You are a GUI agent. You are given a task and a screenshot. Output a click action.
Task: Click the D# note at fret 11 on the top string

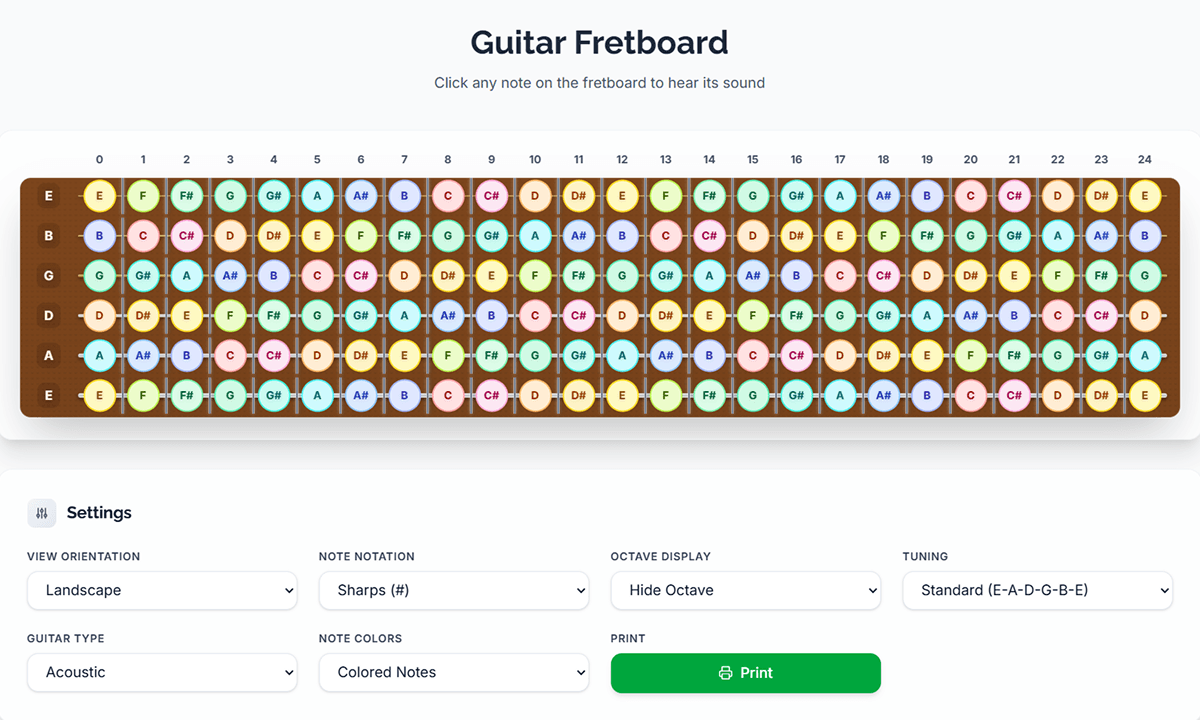pos(578,196)
